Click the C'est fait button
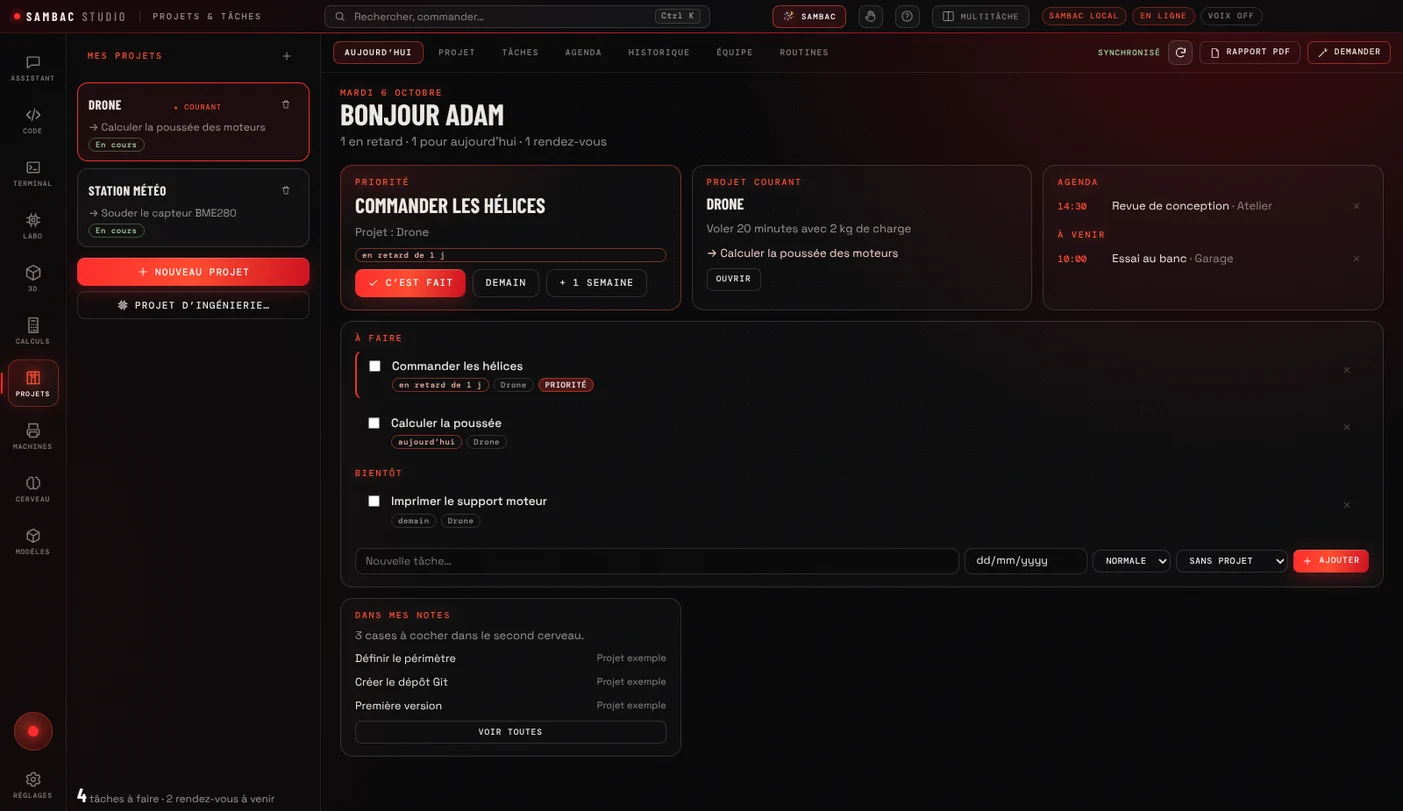 [x=410, y=283]
